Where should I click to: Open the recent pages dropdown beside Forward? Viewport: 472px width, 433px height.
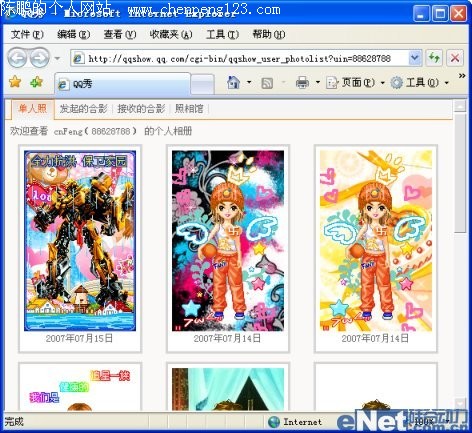(x=57, y=59)
